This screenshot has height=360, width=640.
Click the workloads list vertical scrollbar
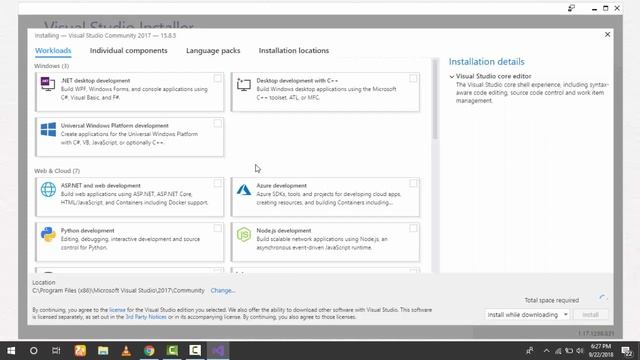coord(435,99)
